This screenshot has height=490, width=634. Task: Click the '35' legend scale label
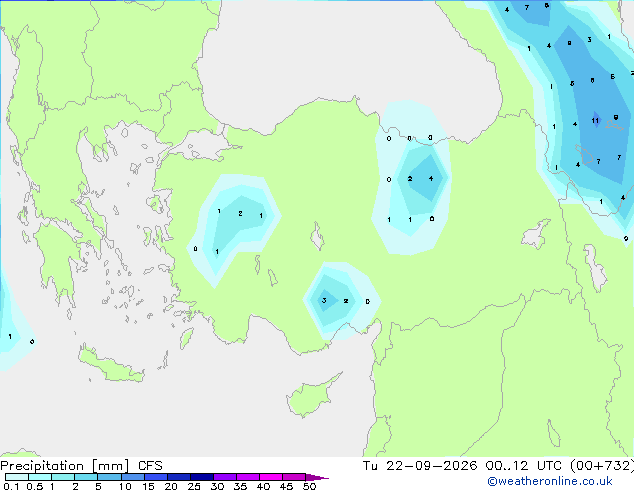click(240, 486)
